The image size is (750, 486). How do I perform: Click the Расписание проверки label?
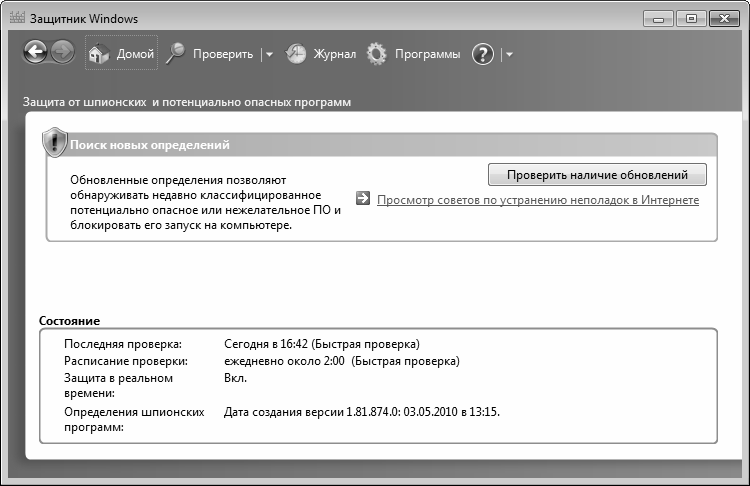(x=126, y=361)
